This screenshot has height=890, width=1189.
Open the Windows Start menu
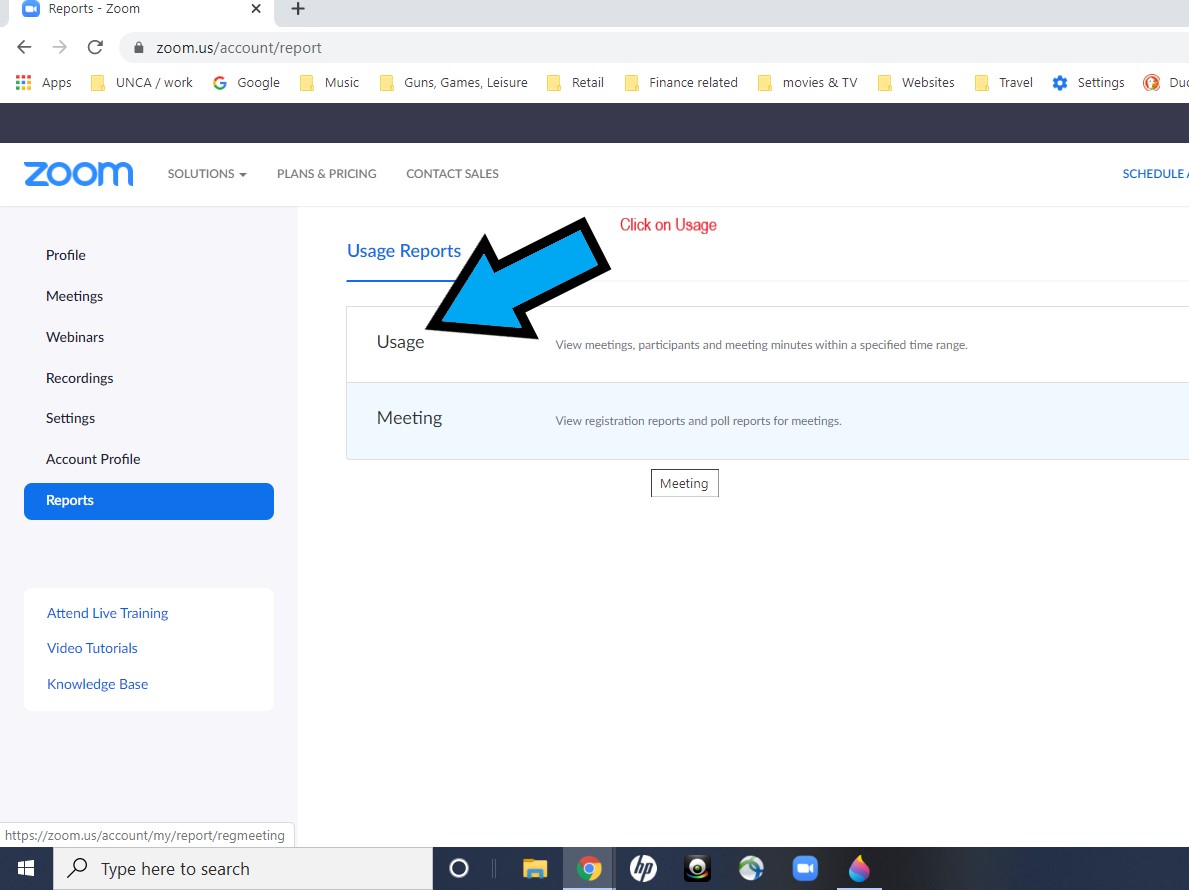pyautogui.click(x=26, y=868)
